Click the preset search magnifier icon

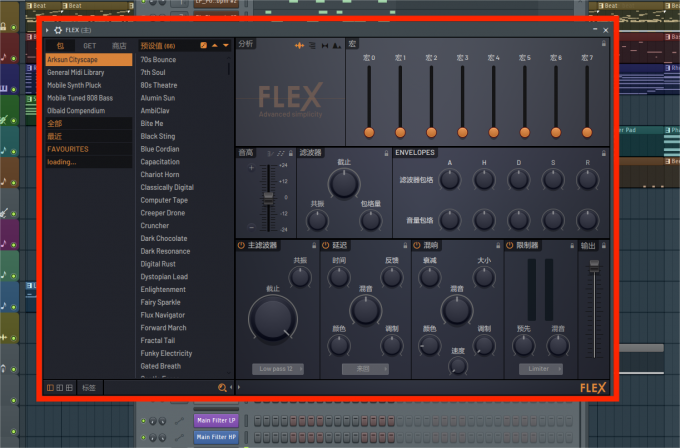click(222, 388)
